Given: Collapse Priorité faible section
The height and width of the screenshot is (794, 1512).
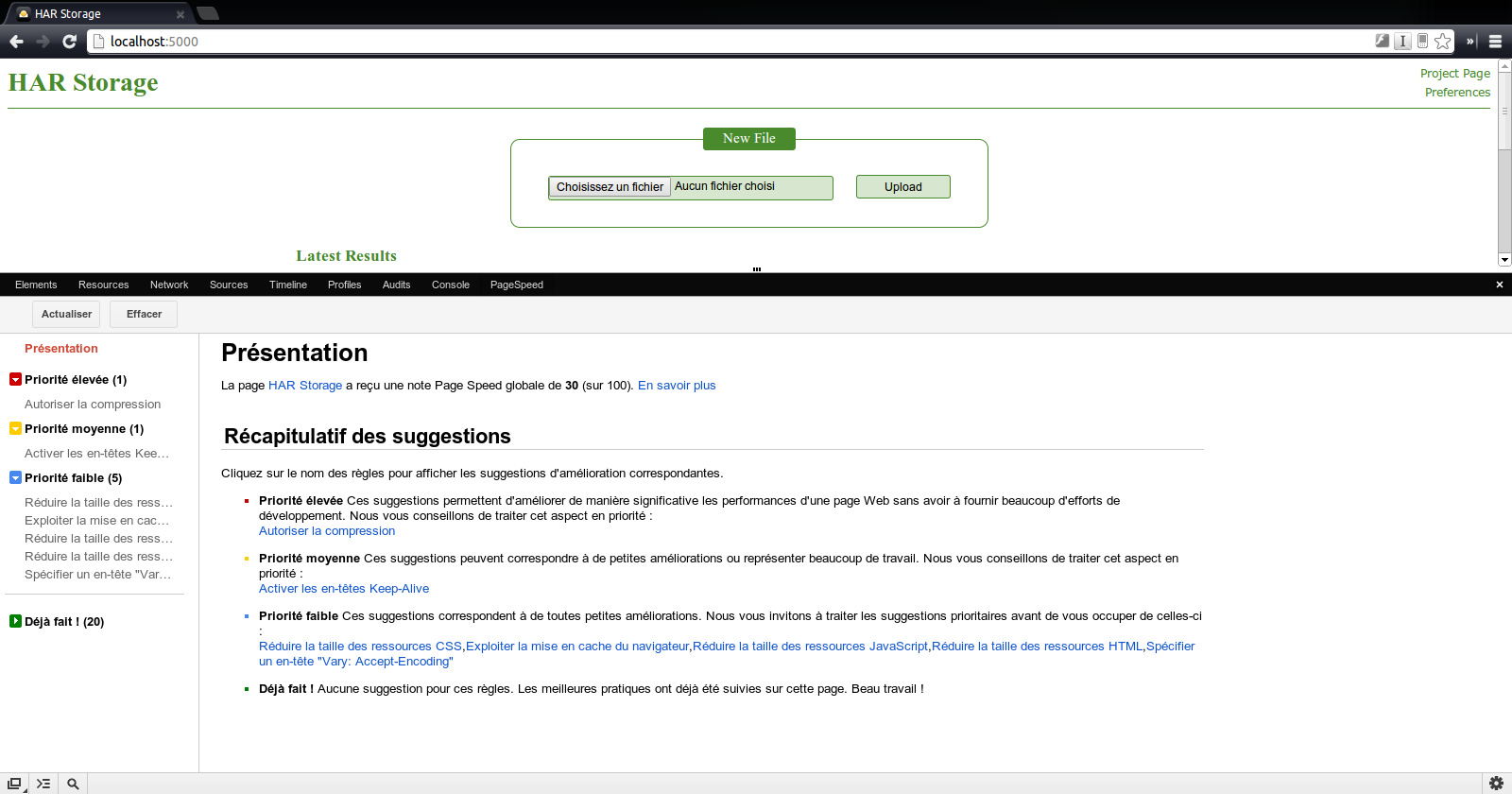Looking at the screenshot, I should point(15,477).
